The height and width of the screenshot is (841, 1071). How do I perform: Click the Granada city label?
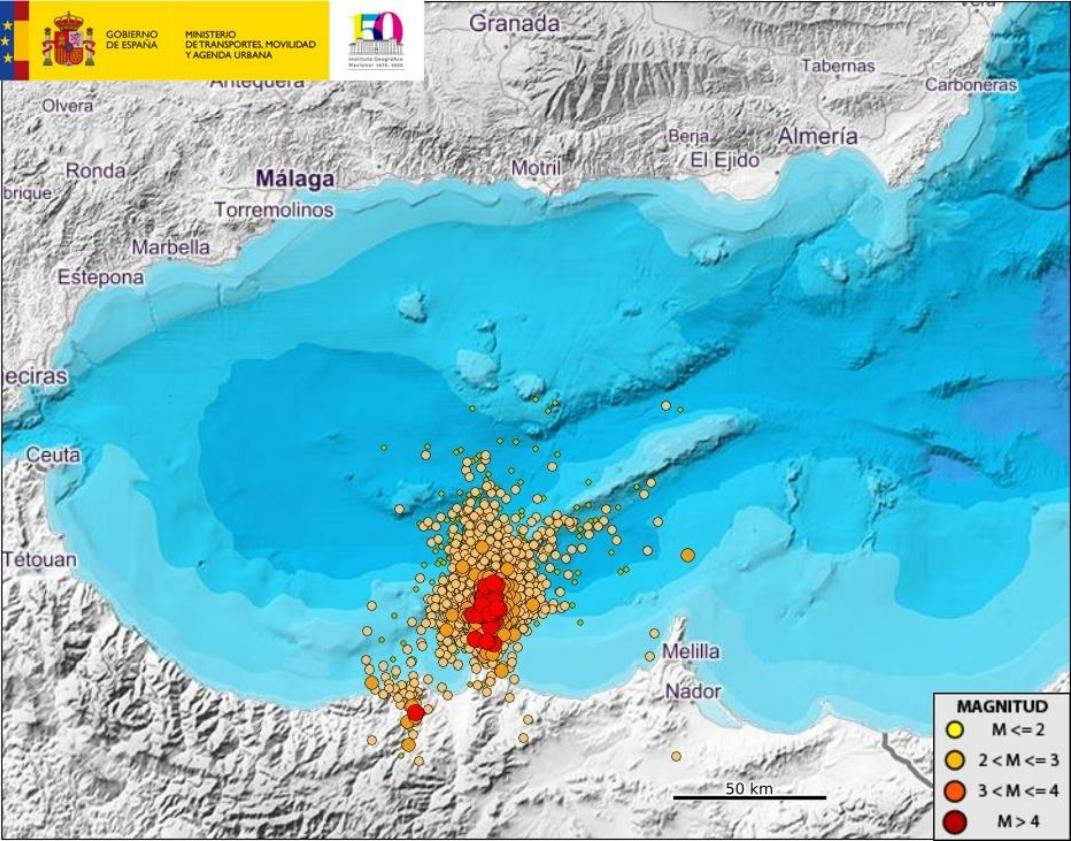coord(514,22)
